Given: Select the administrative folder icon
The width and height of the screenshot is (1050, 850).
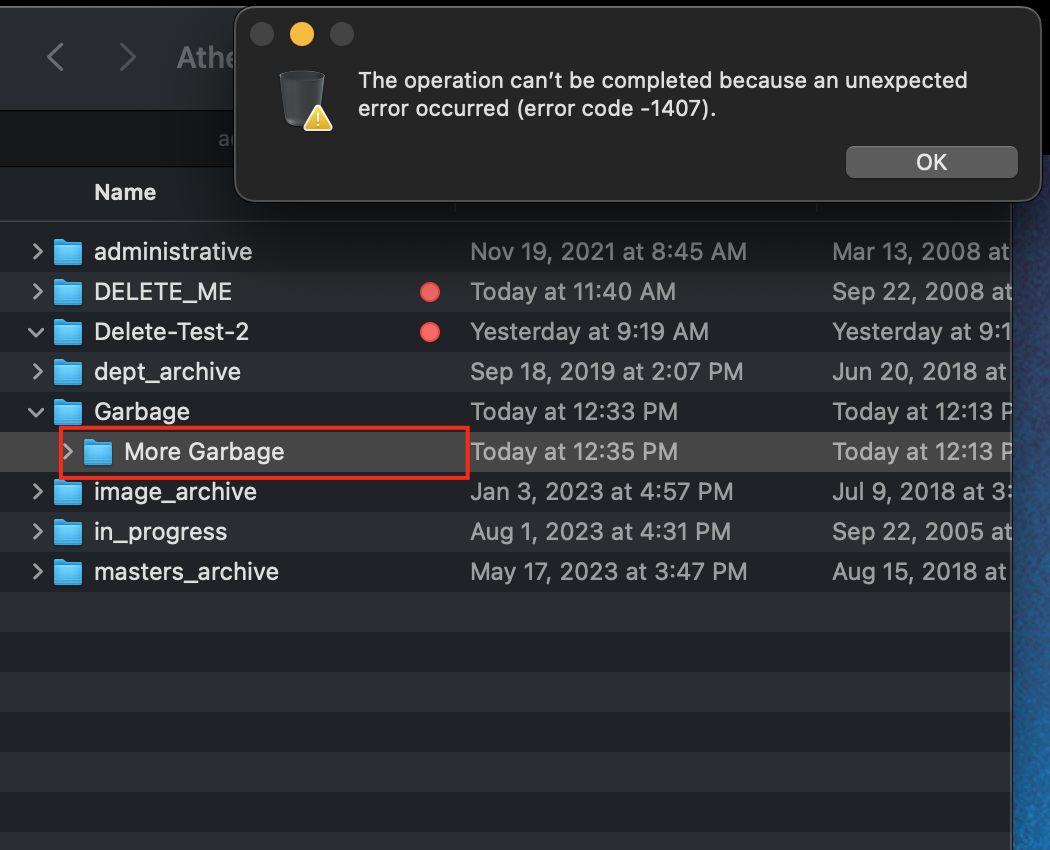Looking at the screenshot, I should [68, 252].
